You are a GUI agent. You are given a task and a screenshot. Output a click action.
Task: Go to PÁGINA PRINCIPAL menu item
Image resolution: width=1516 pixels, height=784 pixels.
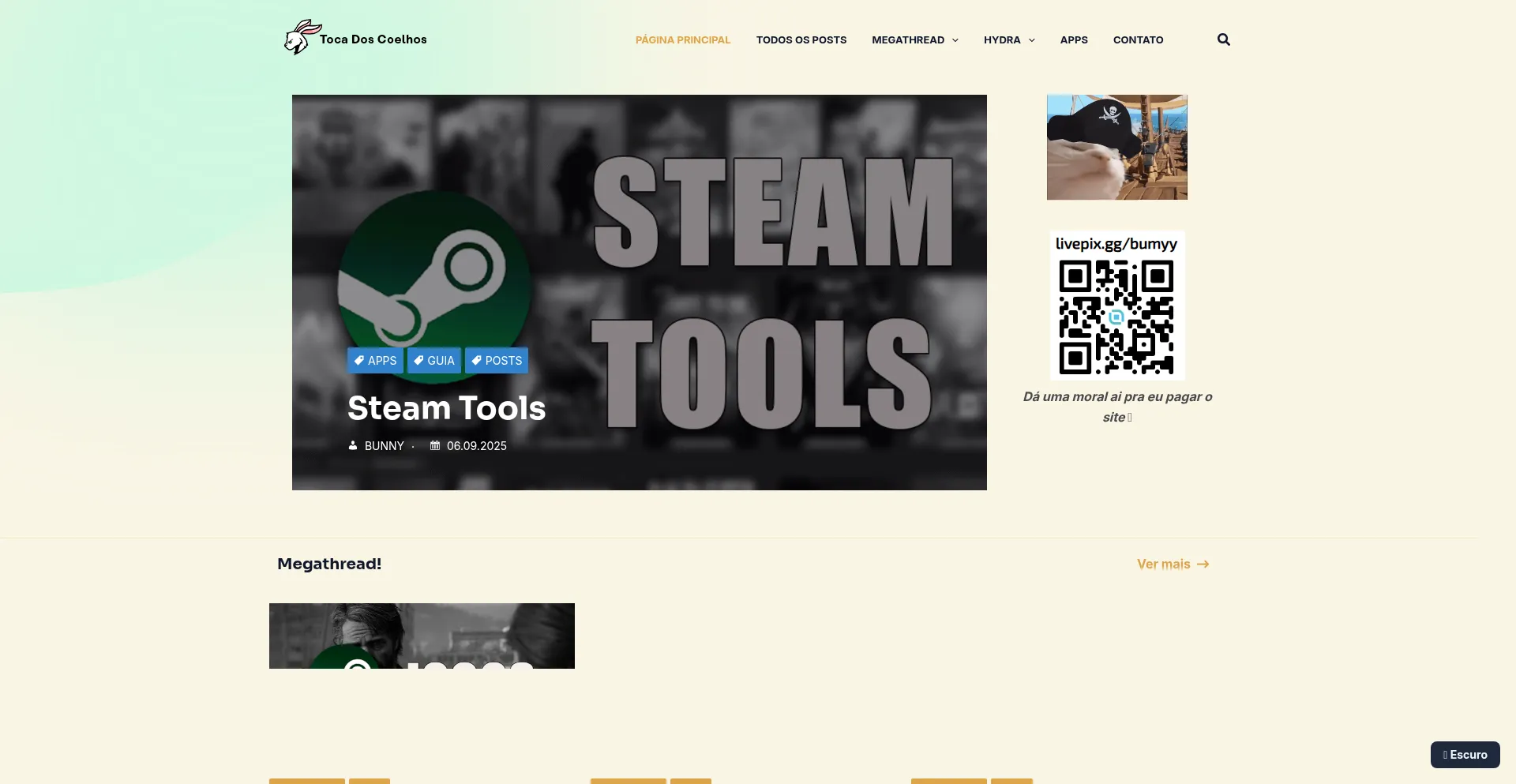pos(682,40)
